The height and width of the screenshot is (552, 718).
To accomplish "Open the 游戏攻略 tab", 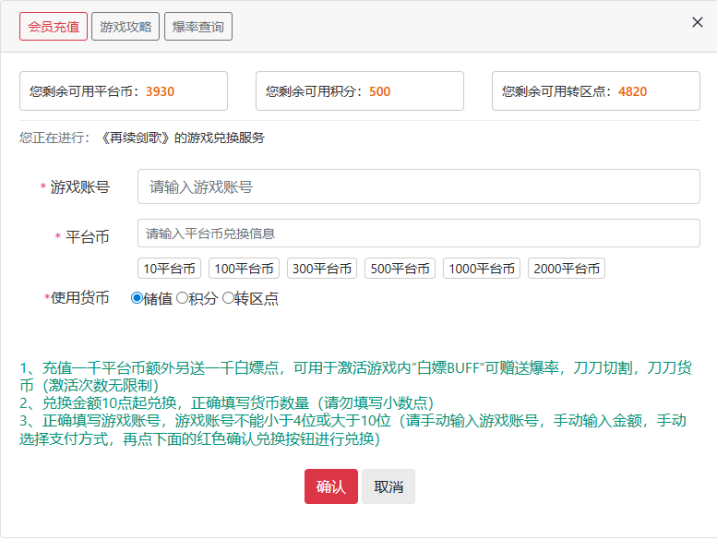I will [126, 27].
